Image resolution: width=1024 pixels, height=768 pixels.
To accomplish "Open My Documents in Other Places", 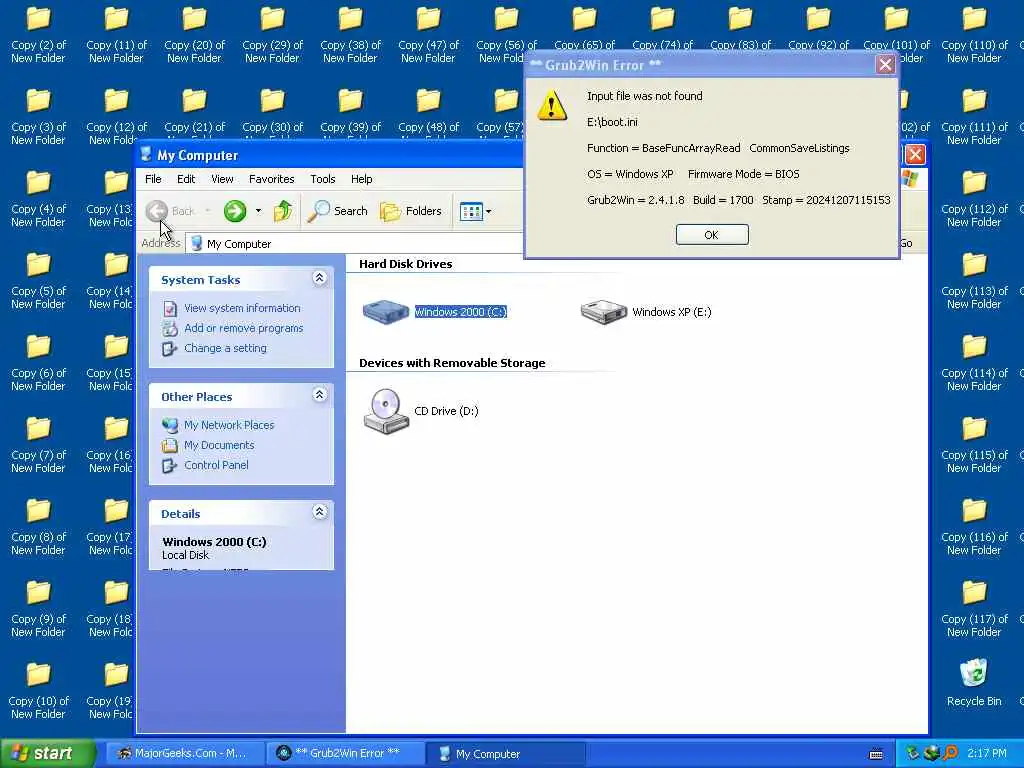I will (219, 445).
